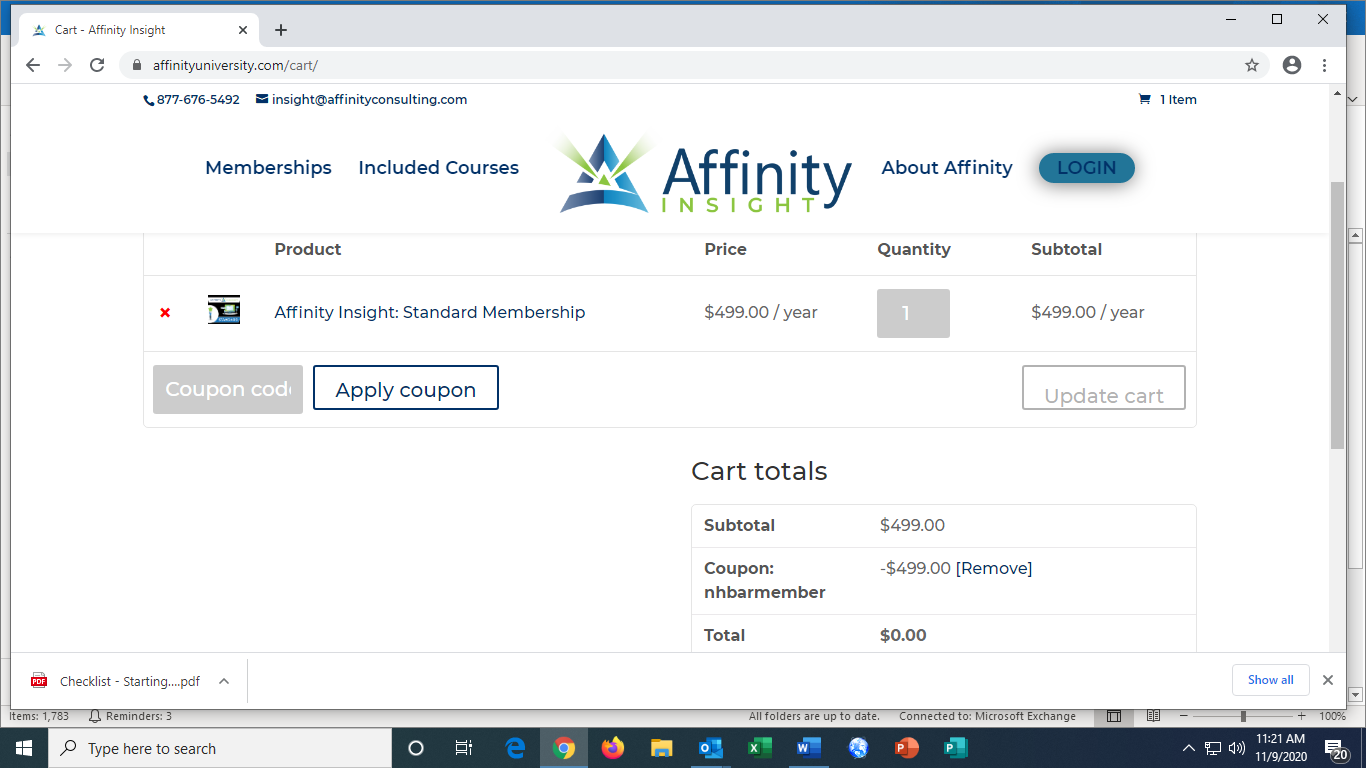Click the Outlook zoom out minus button
Viewport: 1366px width, 768px height.
pyautogui.click(x=1184, y=716)
